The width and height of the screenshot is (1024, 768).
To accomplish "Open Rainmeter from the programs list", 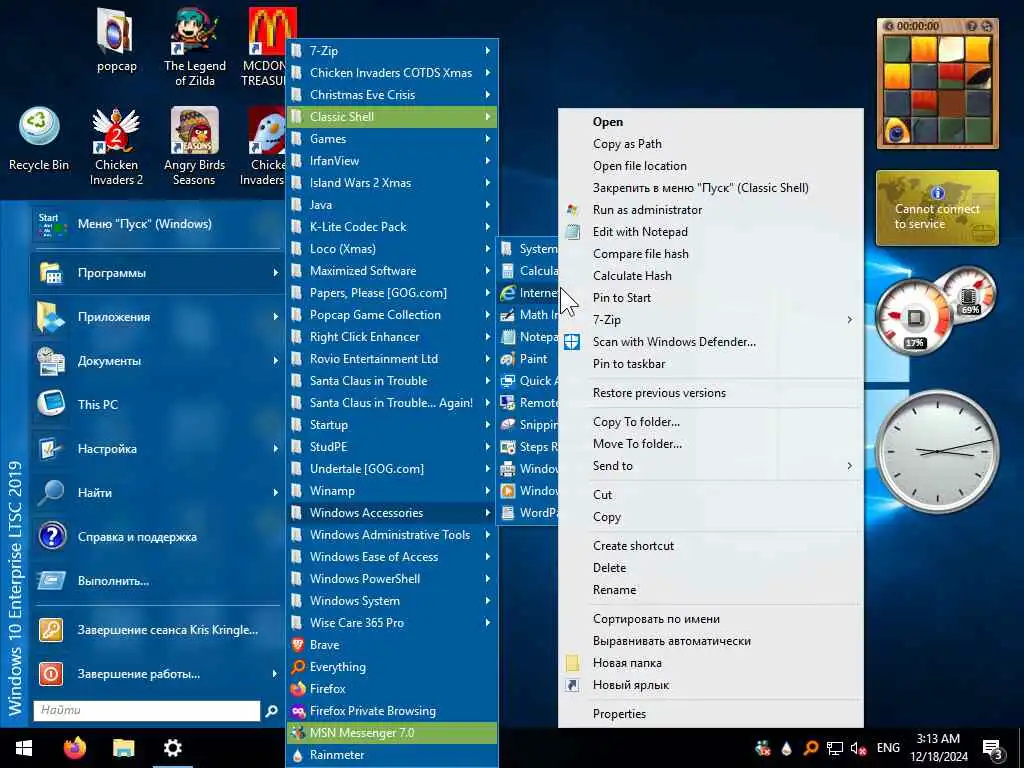I will [x=392, y=754].
